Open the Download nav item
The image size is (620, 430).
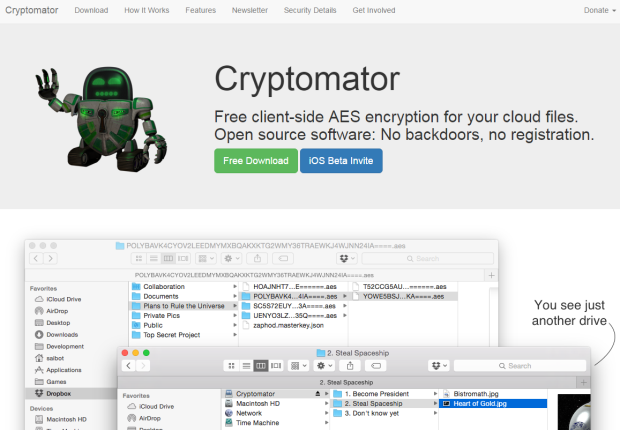(x=91, y=10)
